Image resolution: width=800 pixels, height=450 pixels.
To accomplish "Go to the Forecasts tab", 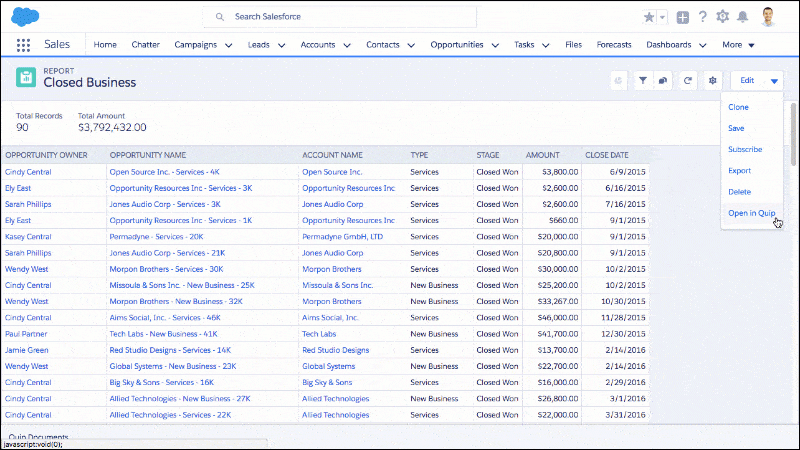I will [x=614, y=45].
